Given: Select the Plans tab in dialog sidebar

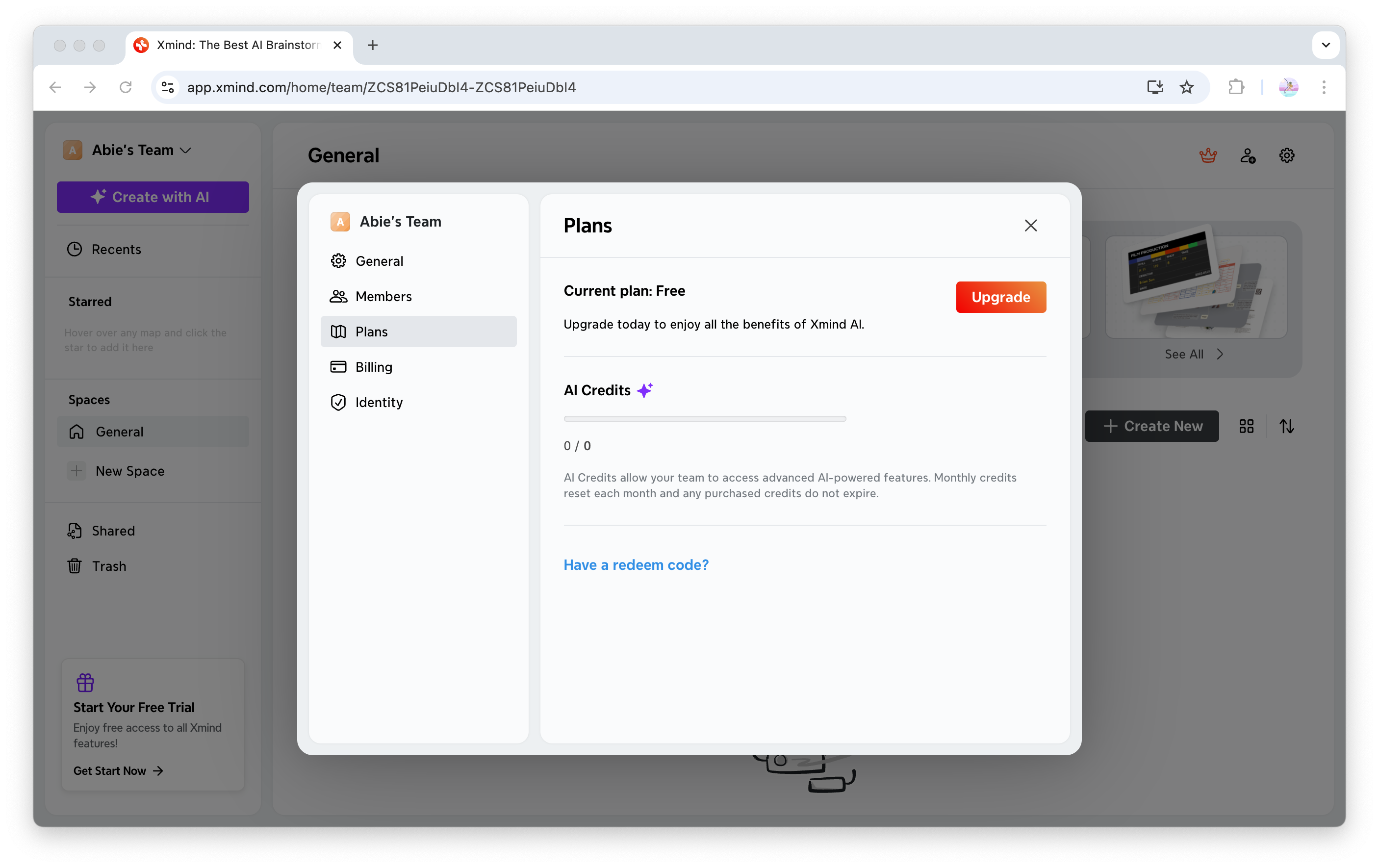Looking at the screenshot, I should [x=418, y=332].
